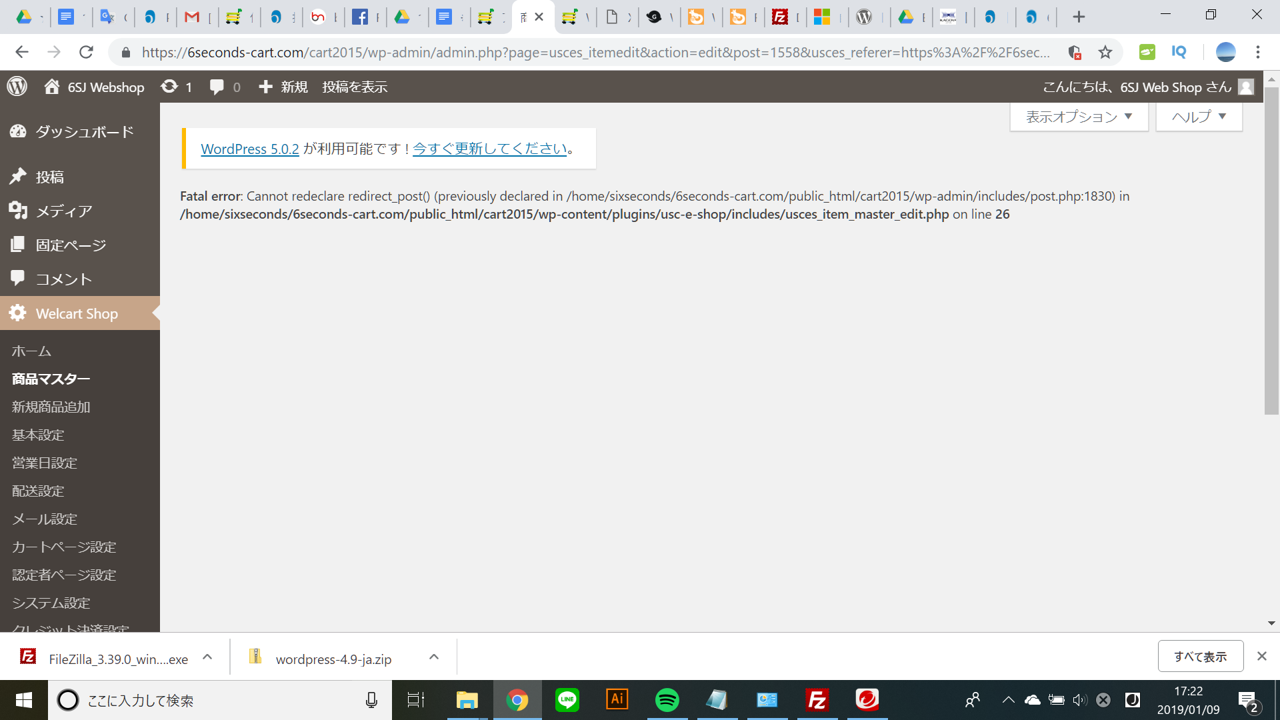Select Welcart Shop in the sidebar

80,313
